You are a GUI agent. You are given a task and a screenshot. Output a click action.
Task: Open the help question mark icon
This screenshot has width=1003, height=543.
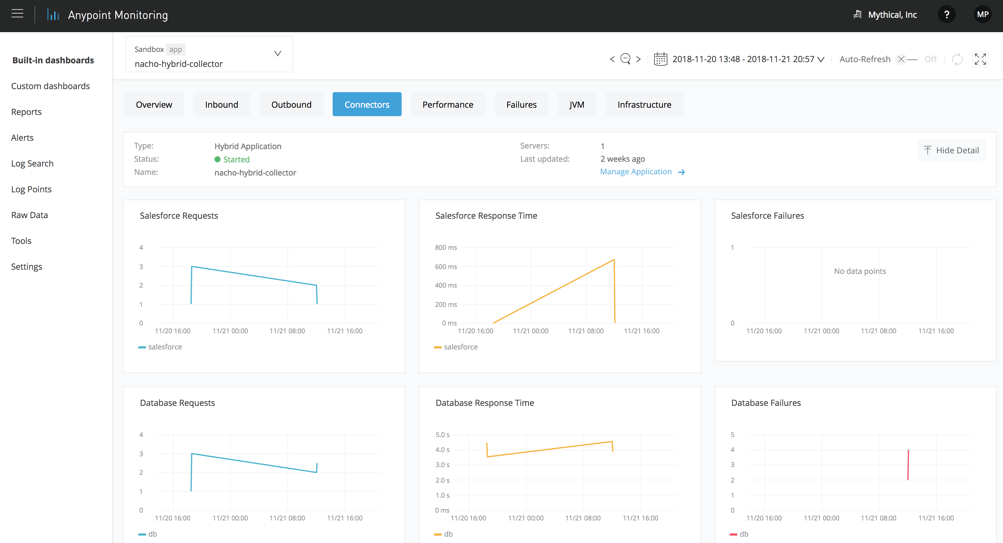pyautogui.click(x=947, y=15)
